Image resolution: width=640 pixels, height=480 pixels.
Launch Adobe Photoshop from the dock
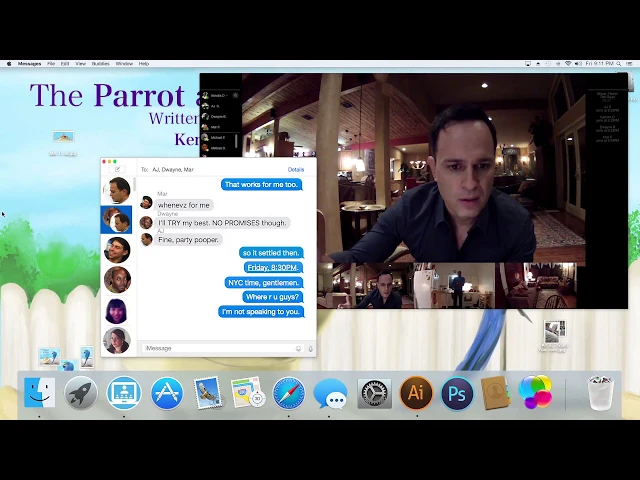tap(457, 393)
